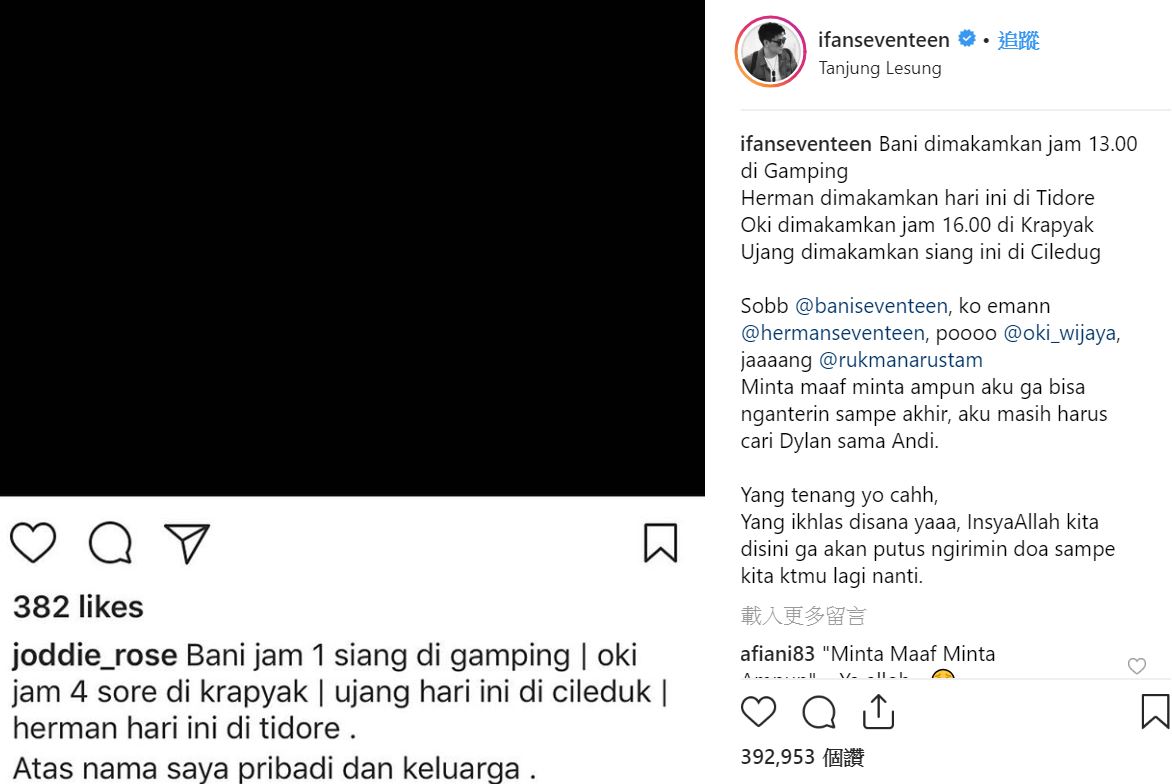The height and width of the screenshot is (784, 1172).
Task: Click comment bubble under ifanseventeen post
Action: pos(819,712)
